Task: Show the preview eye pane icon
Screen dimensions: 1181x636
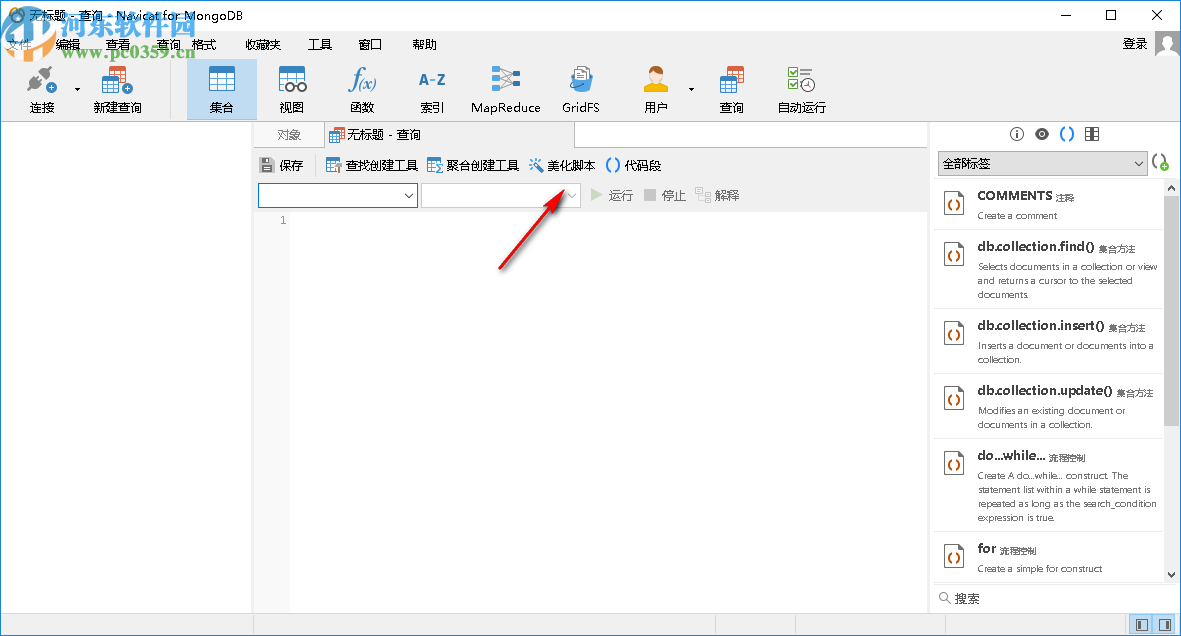Action: point(1042,134)
